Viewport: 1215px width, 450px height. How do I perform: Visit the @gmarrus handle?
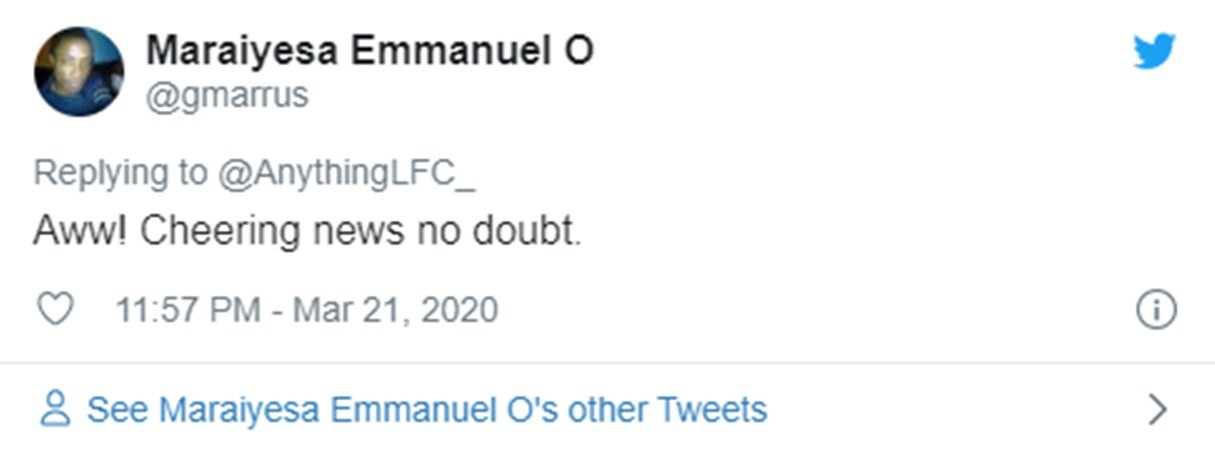[227, 96]
